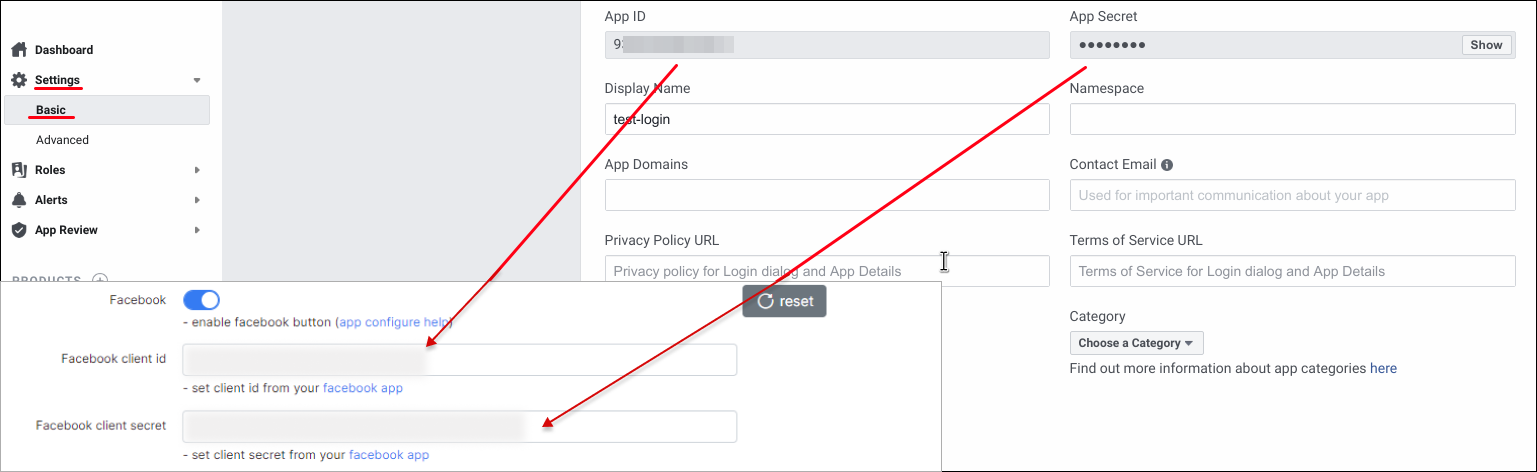Click the Contact Email info icon
This screenshot has width=1537, height=472.
point(1167,165)
